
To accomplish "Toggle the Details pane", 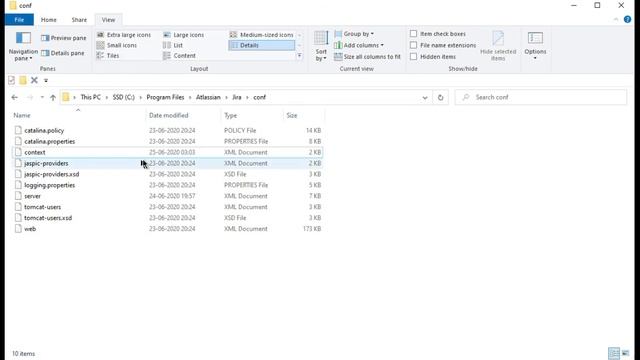I will [63, 53].
